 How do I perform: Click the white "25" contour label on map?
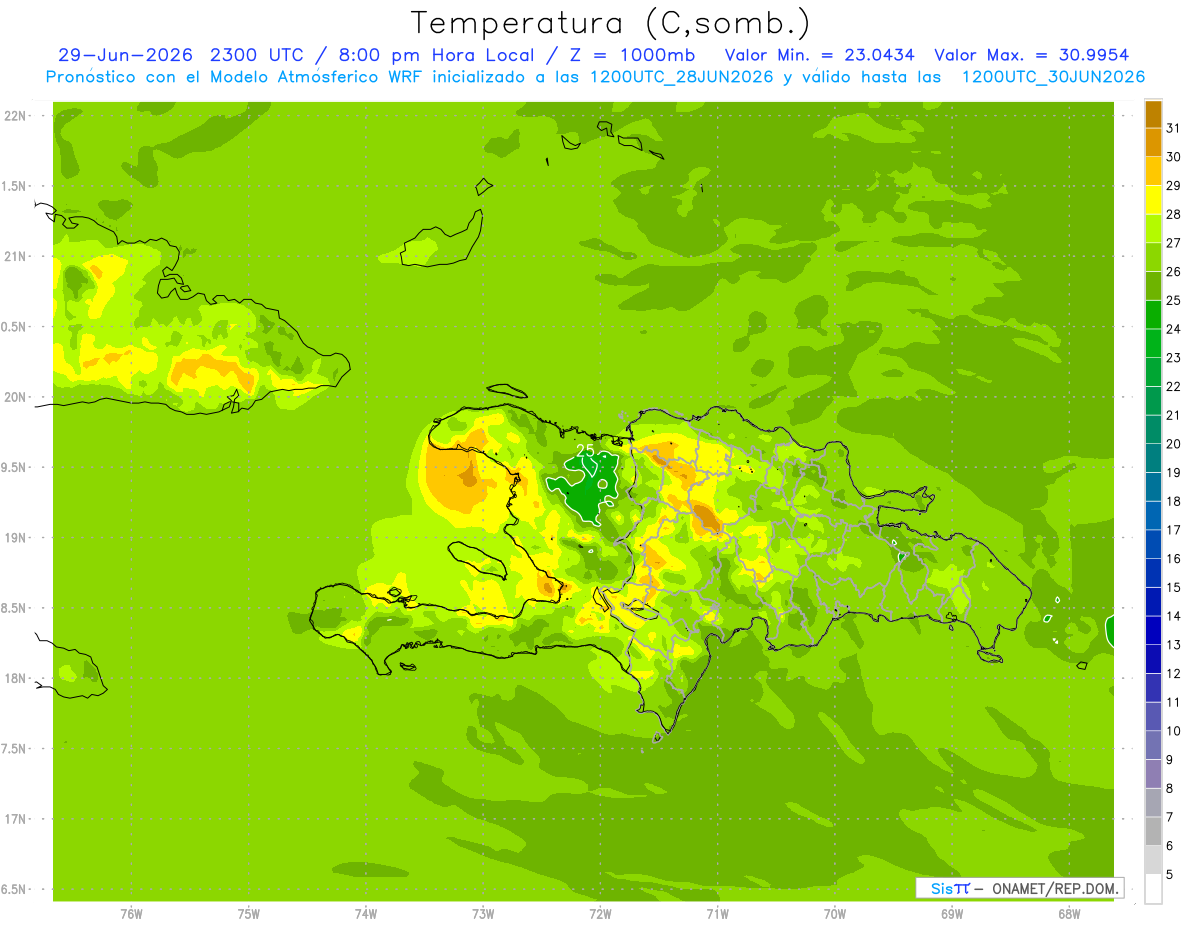(x=587, y=451)
